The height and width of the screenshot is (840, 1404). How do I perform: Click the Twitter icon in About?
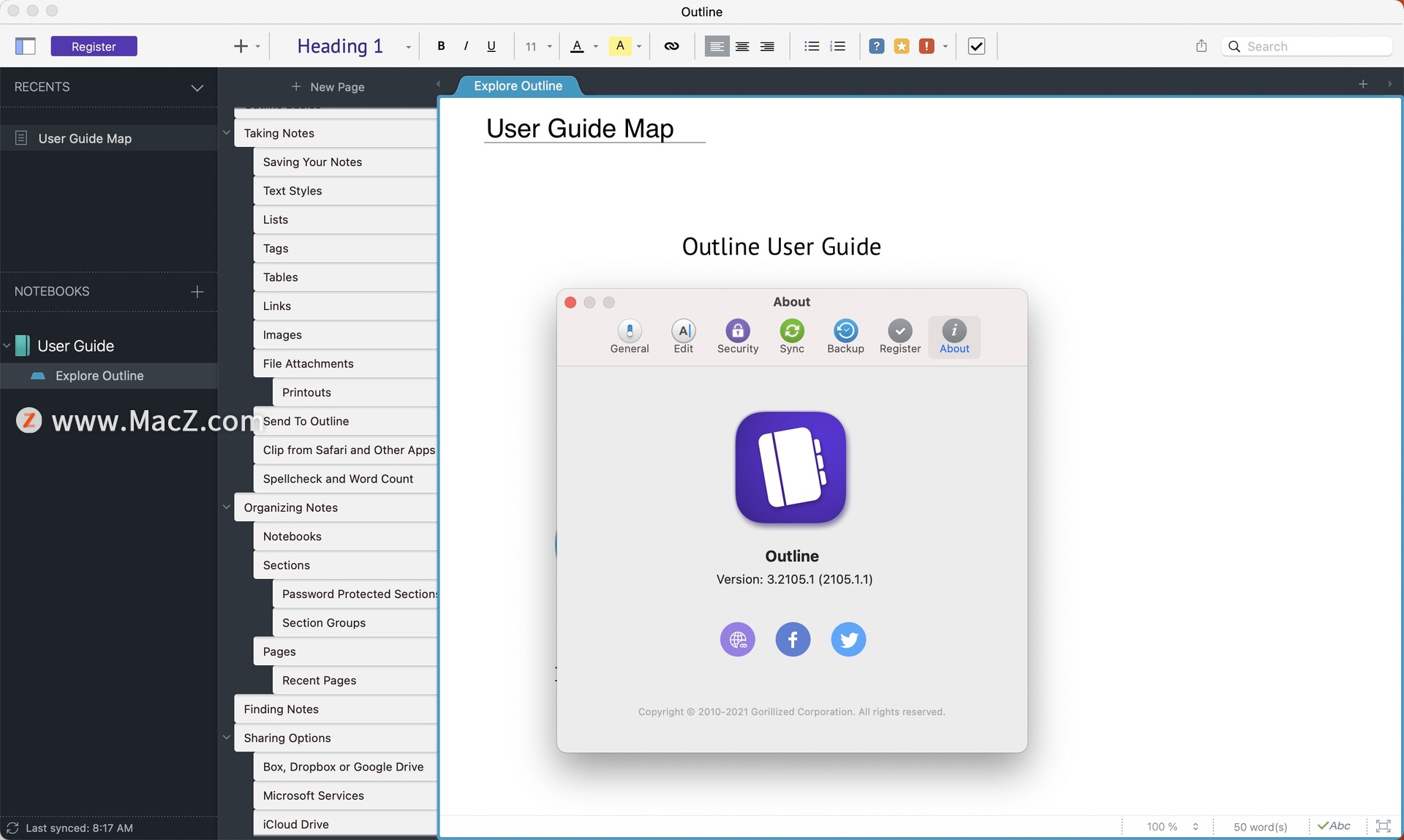tap(848, 640)
